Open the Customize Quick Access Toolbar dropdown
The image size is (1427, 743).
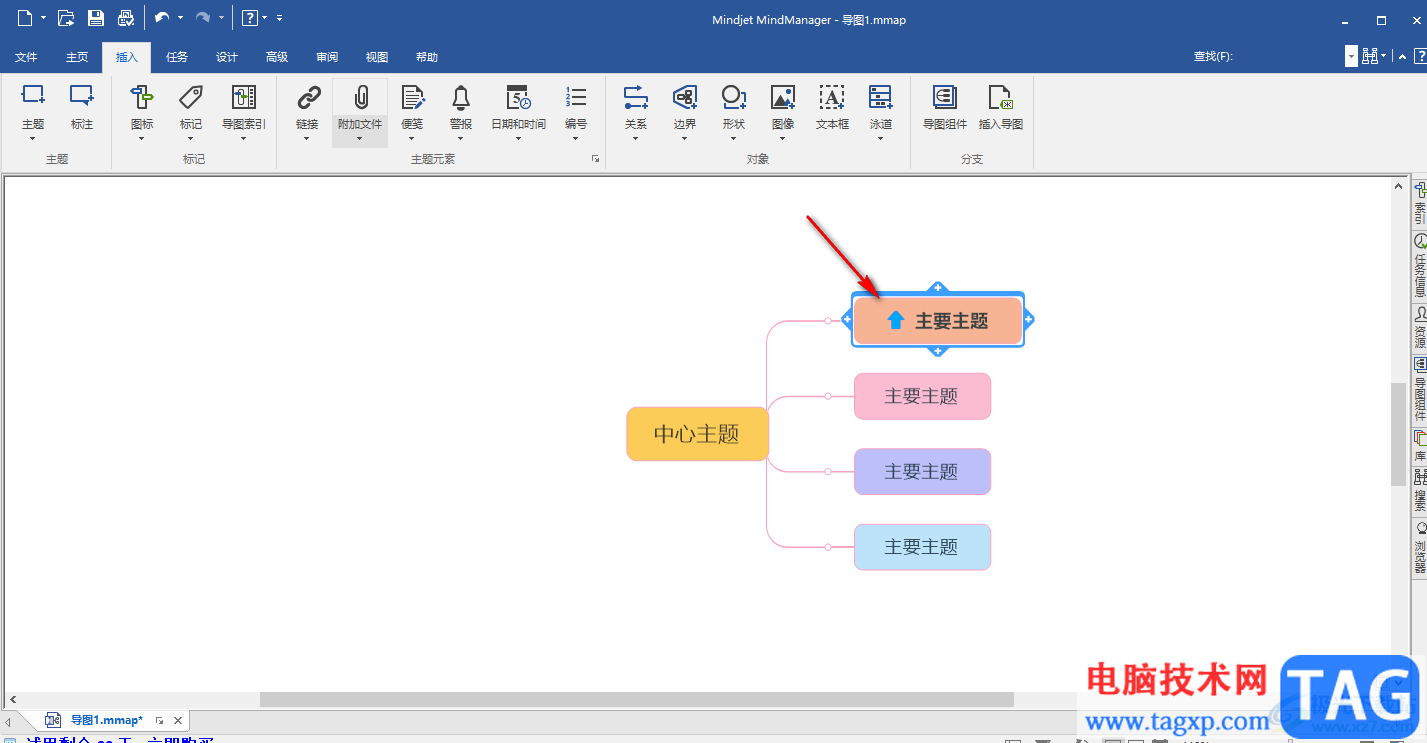point(279,18)
